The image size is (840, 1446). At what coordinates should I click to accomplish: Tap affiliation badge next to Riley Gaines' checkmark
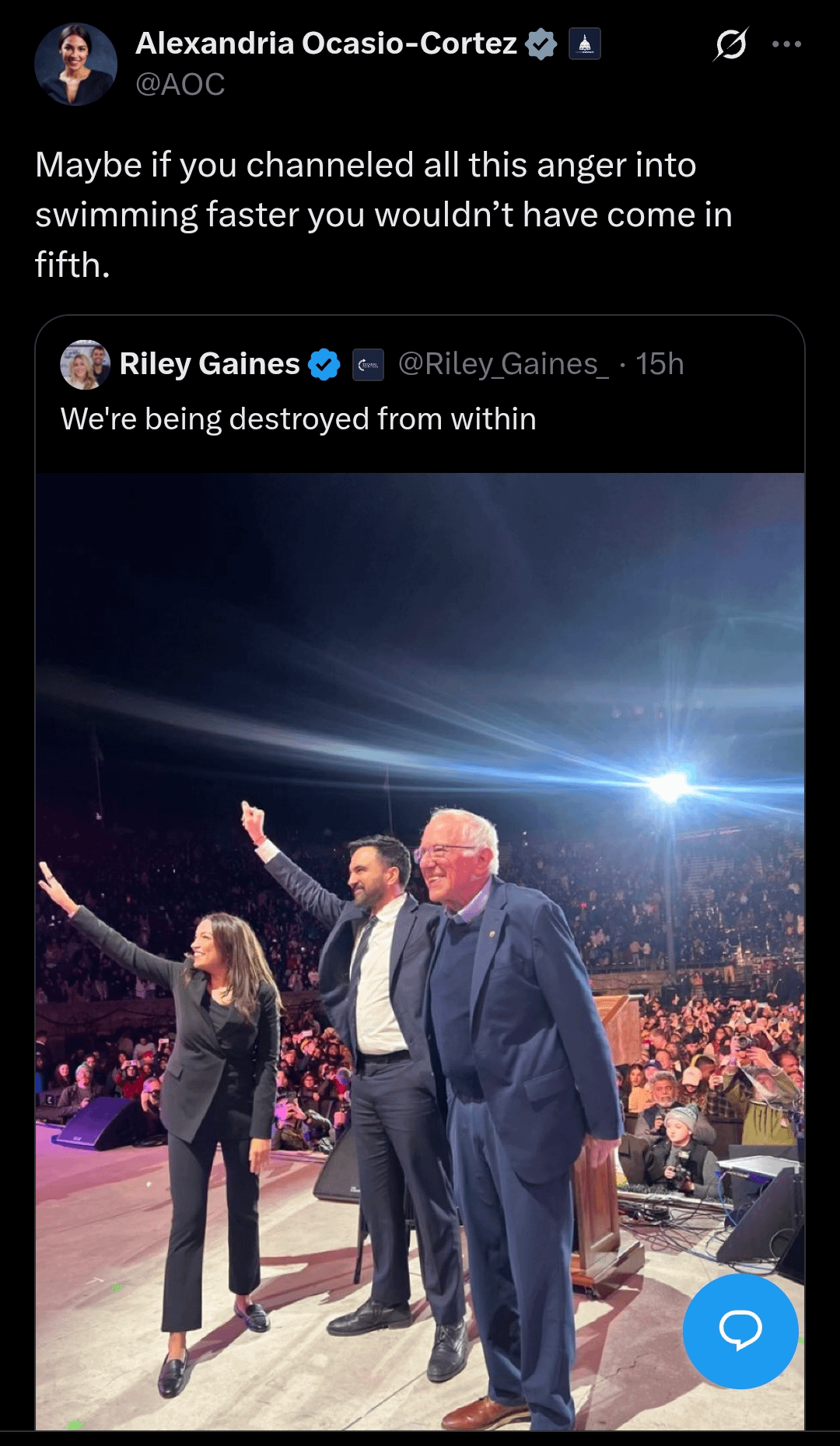(368, 364)
